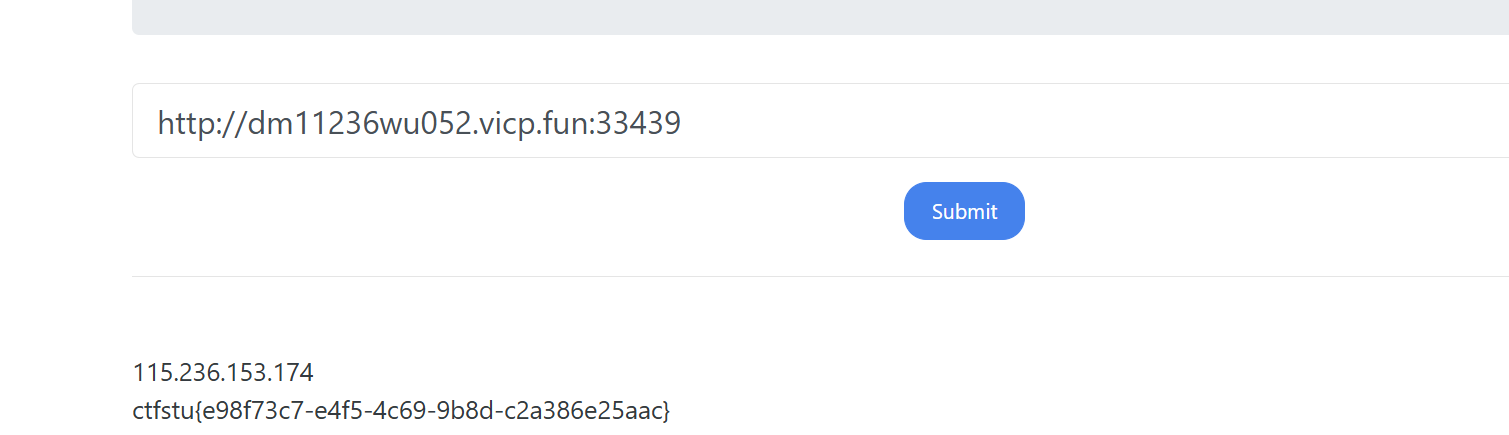This screenshot has height=435, width=1509.
Task: Click the ctfstu flag text line
Action: pyautogui.click(x=400, y=410)
